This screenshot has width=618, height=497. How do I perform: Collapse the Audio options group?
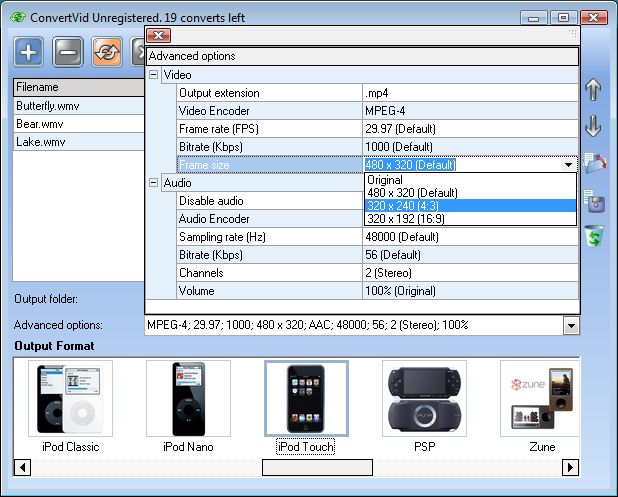coord(154,183)
